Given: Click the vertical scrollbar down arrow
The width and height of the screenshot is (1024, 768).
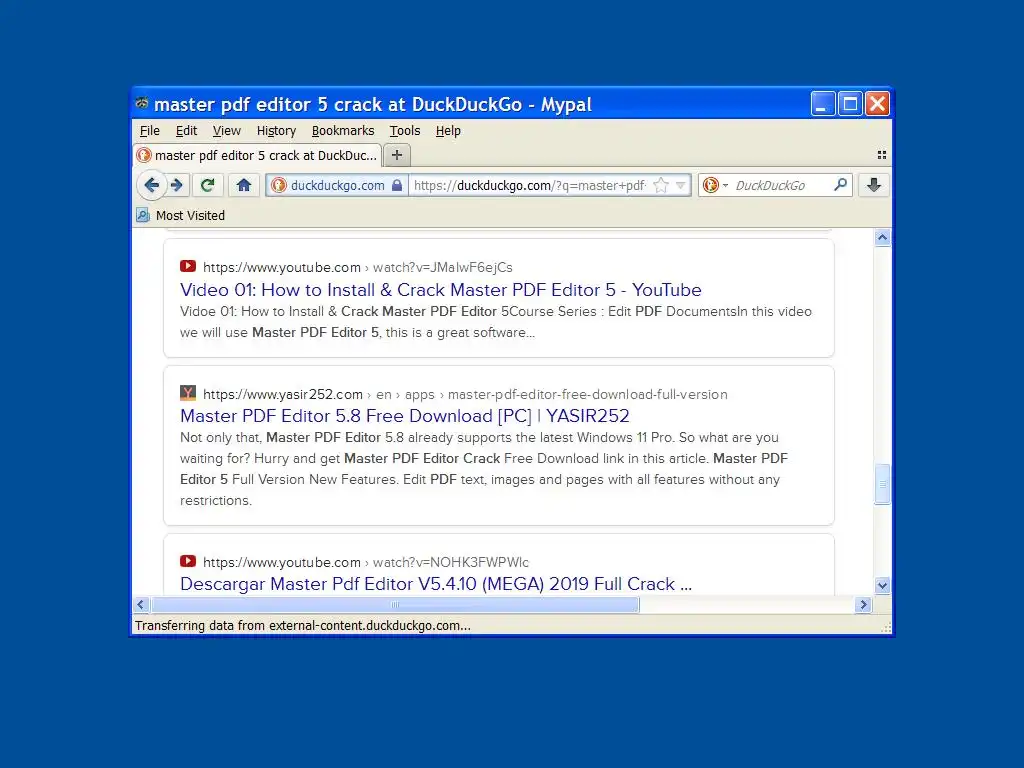Looking at the screenshot, I should coord(882,585).
